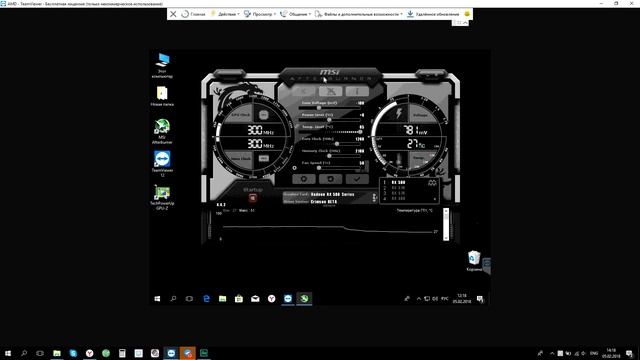This screenshot has width=640, height=360.
Task: Adjust the Core Voltage slider
Action: point(330,108)
